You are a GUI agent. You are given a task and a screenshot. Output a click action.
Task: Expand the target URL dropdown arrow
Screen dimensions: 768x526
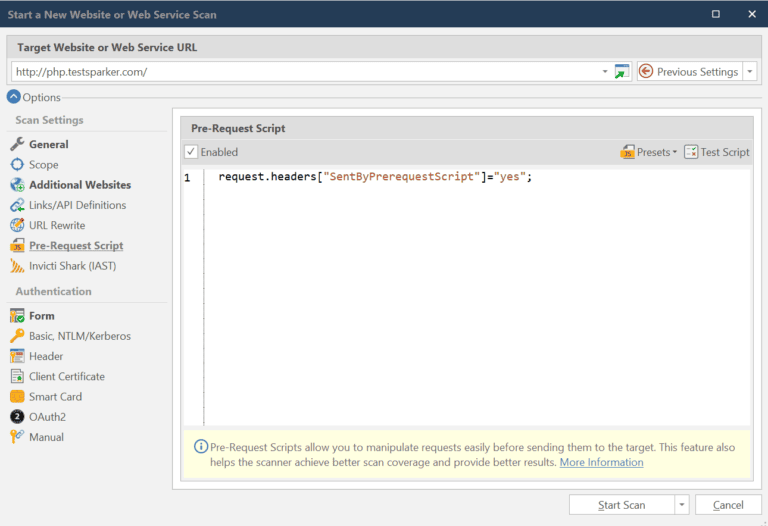tap(605, 72)
